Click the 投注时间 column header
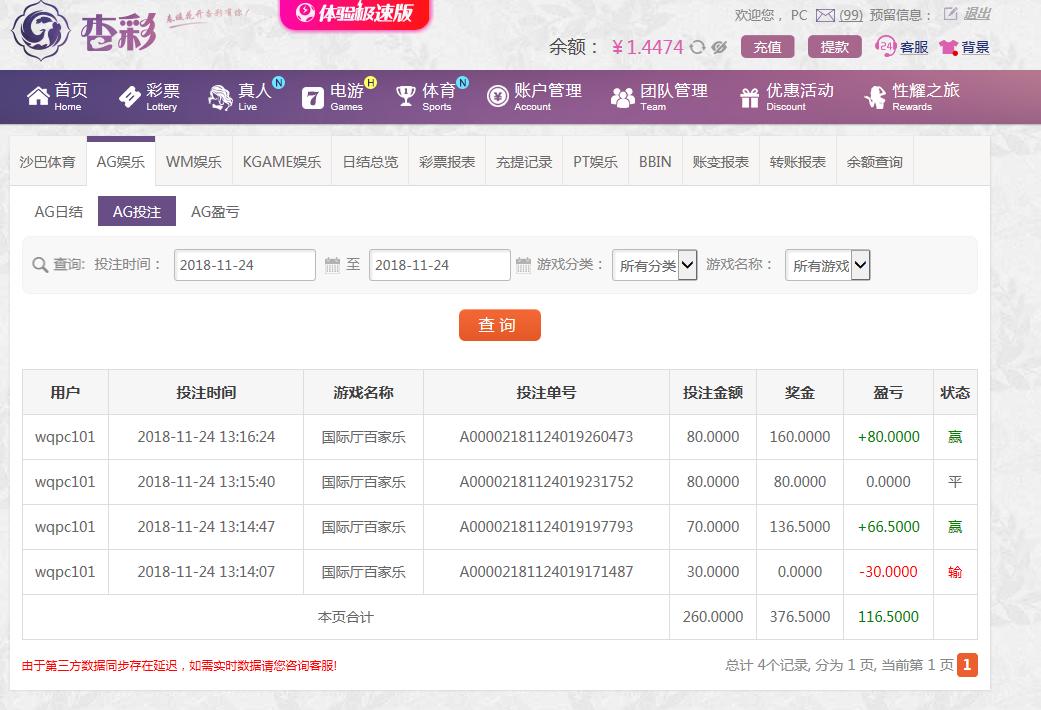 pyautogui.click(x=206, y=393)
